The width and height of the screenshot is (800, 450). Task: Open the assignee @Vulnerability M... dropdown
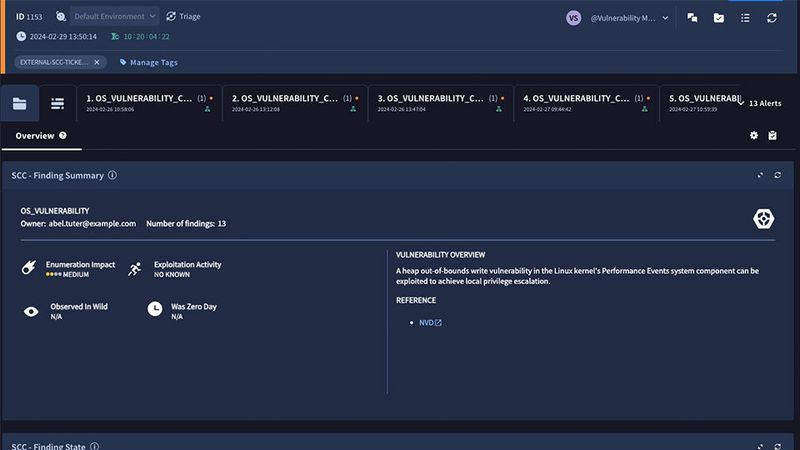pos(630,18)
